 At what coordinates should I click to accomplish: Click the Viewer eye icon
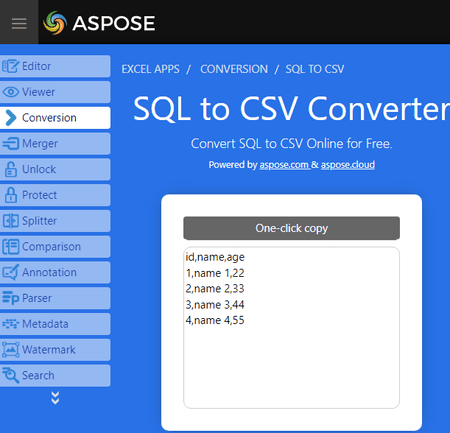click(11, 92)
